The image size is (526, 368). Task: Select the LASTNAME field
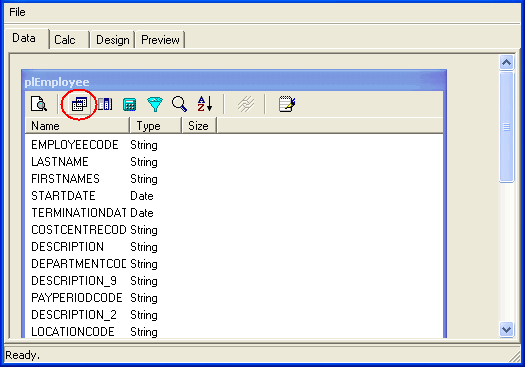click(60, 162)
